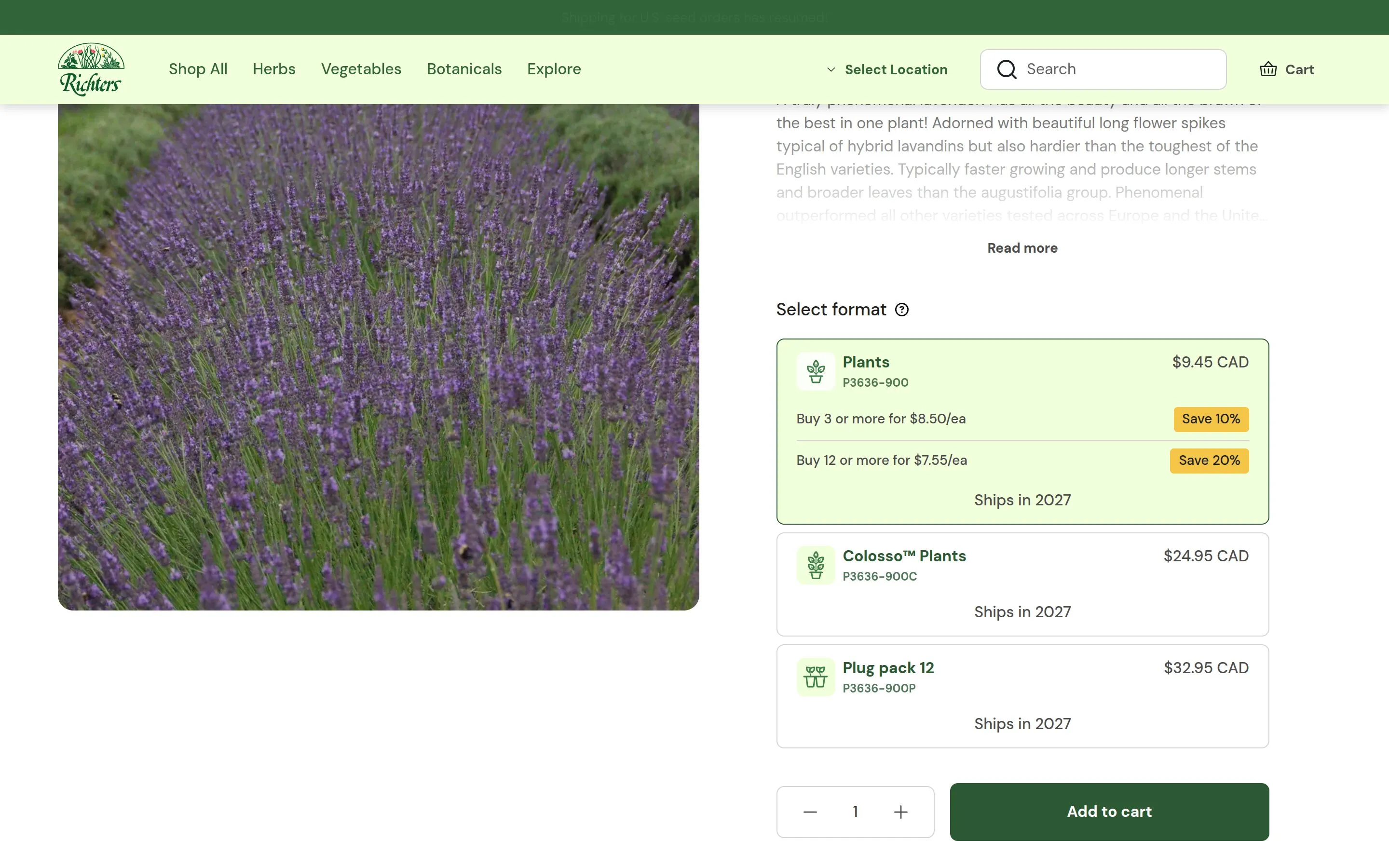Increase quantity with the plus icon
The width and height of the screenshot is (1389, 868).
click(x=901, y=812)
